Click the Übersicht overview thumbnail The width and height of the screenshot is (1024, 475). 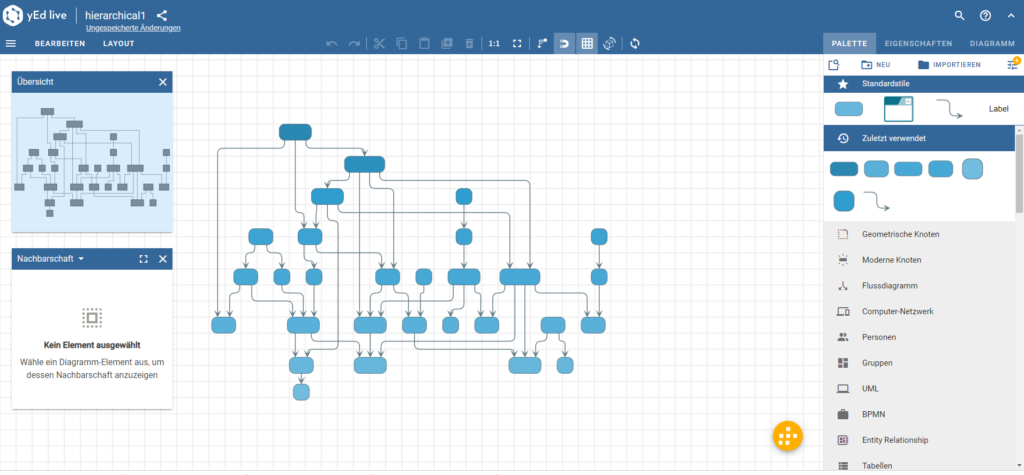[x=92, y=162]
